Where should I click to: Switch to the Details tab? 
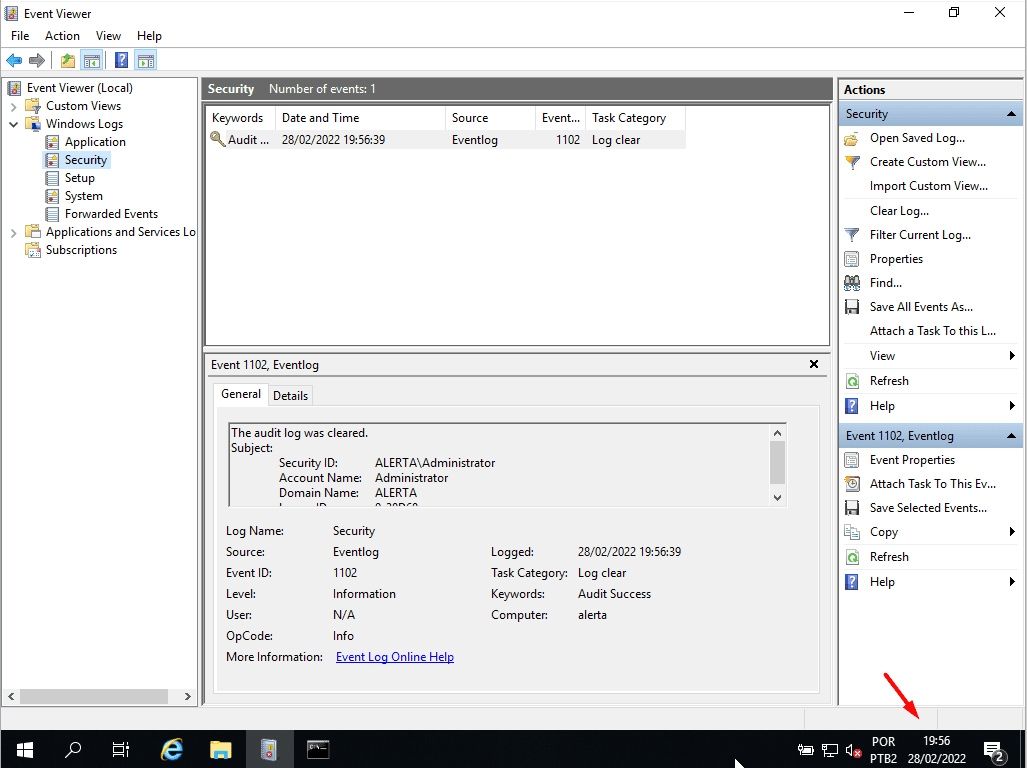(290, 395)
